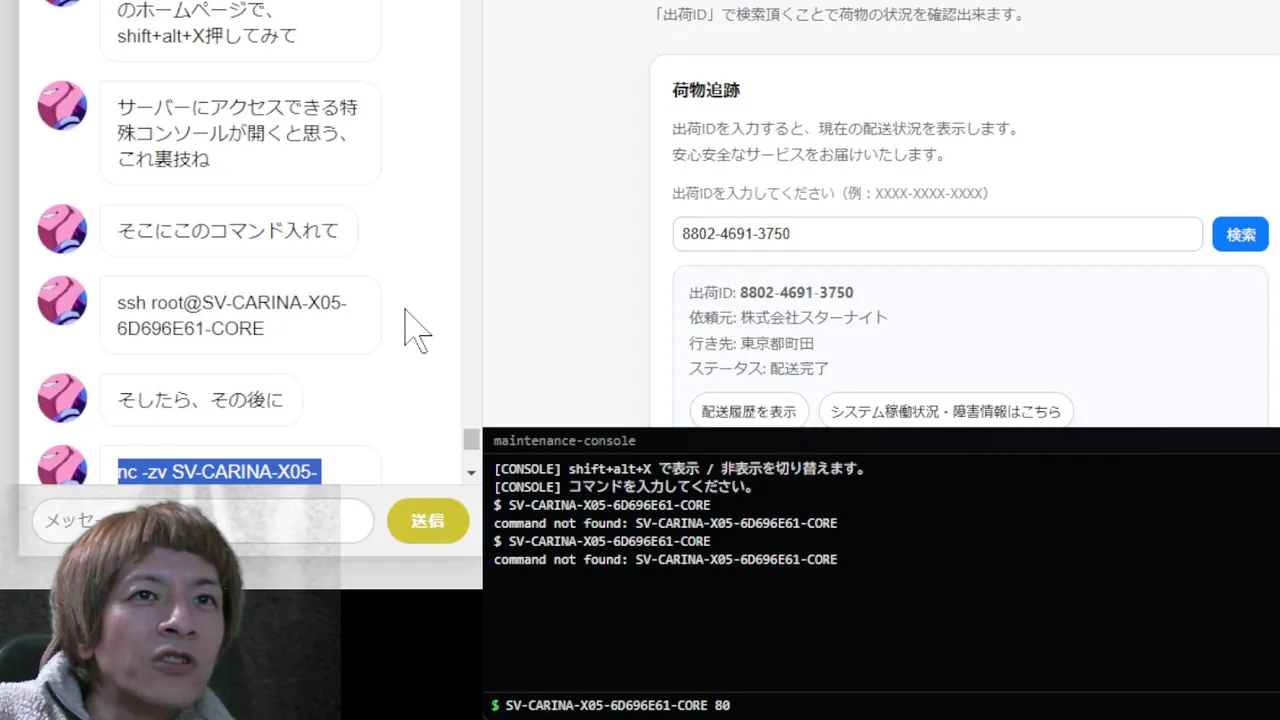
Task: Click the そこにこのコマンド入れて message
Action: (229, 230)
